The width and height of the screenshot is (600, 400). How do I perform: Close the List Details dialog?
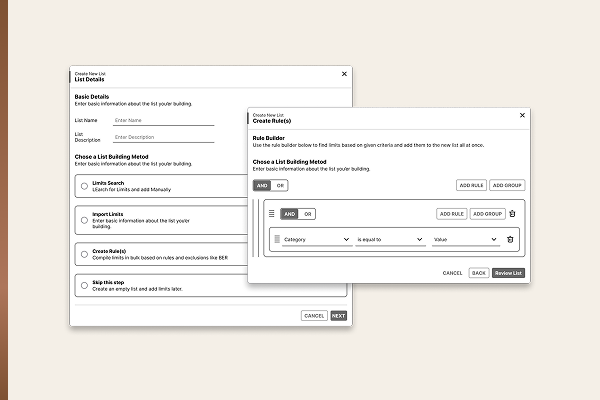[344, 74]
